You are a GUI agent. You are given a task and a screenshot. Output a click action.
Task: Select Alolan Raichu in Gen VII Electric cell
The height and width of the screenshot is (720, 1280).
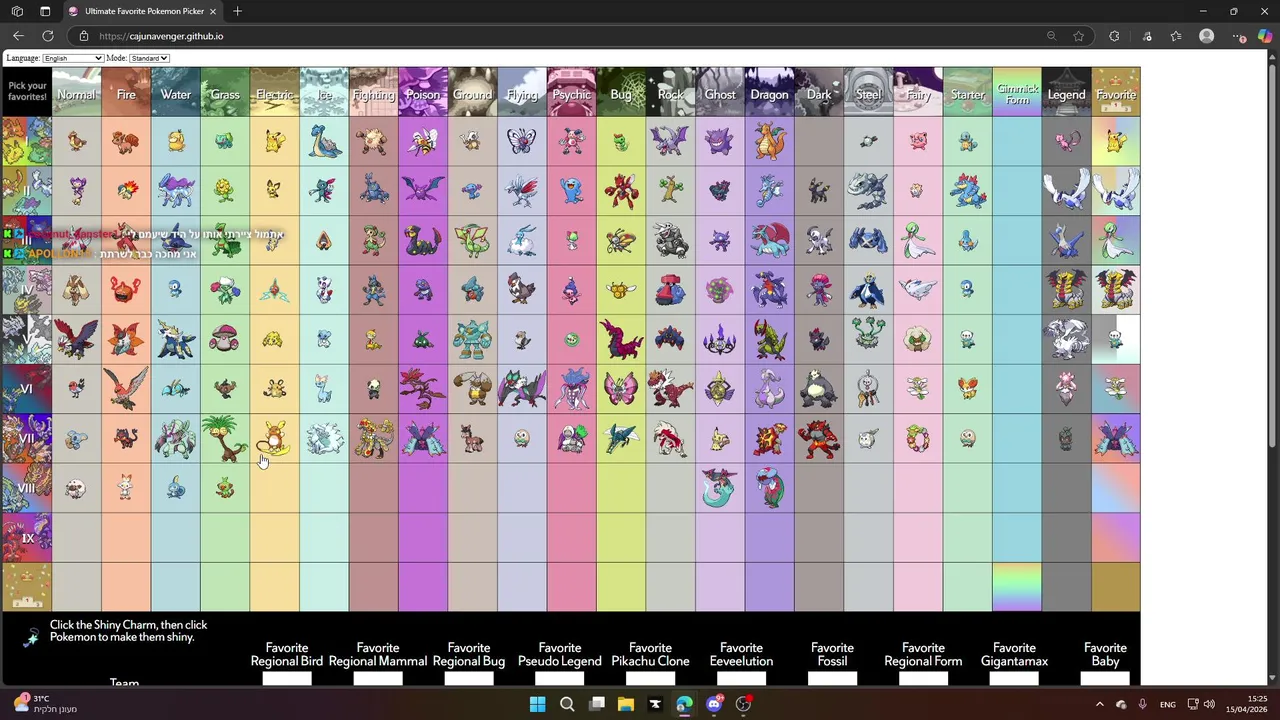273,438
